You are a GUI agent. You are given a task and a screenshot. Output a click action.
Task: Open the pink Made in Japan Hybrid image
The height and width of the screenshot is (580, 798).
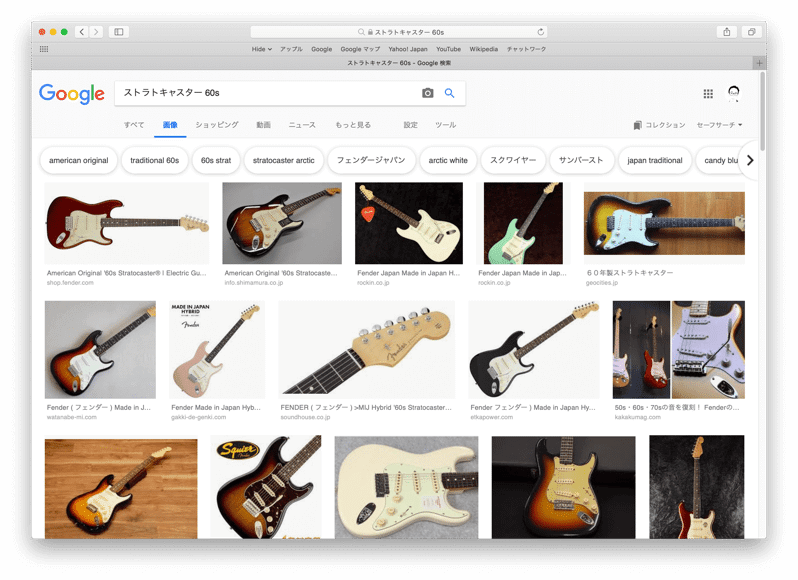(x=217, y=350)
